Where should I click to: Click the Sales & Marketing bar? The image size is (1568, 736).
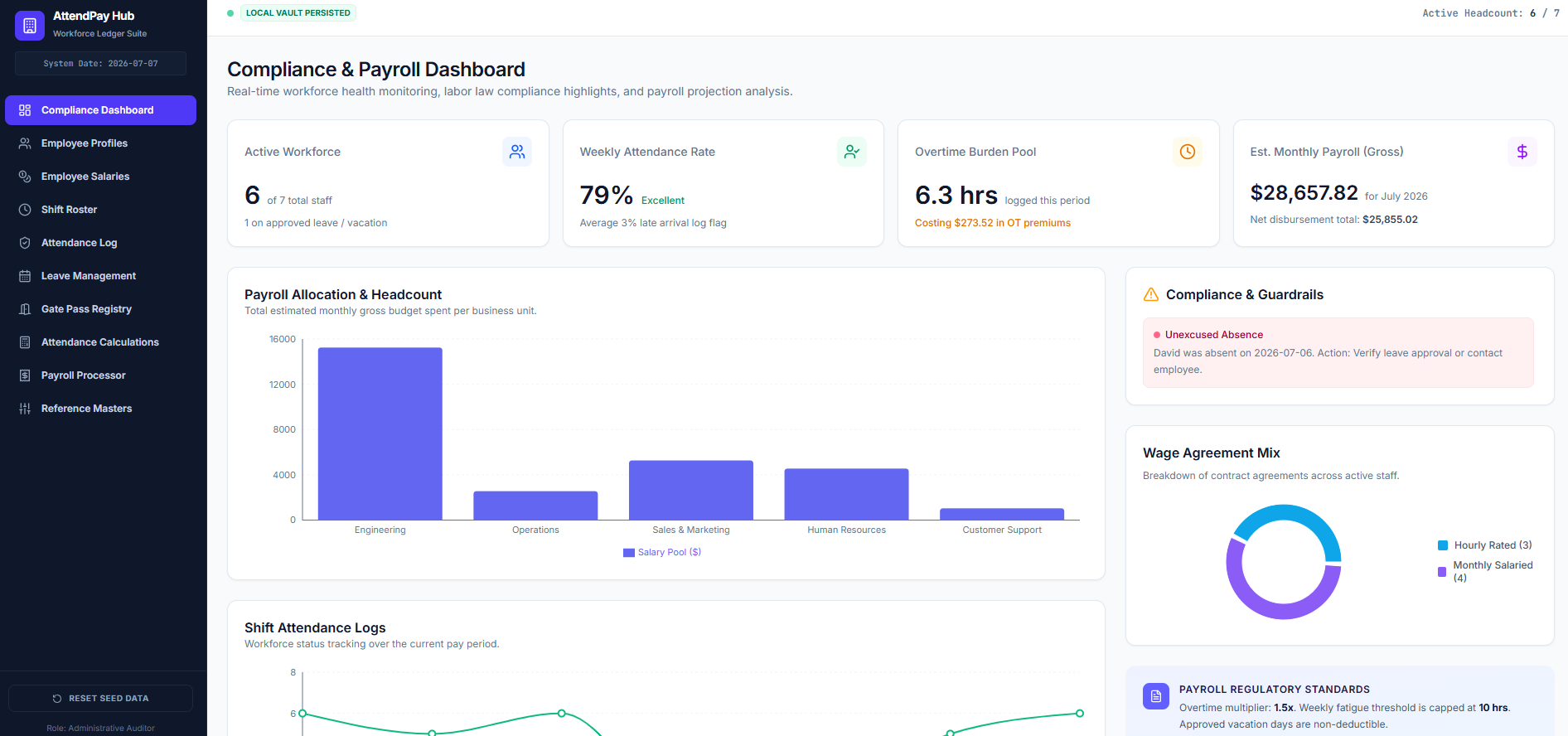[691, 490]
